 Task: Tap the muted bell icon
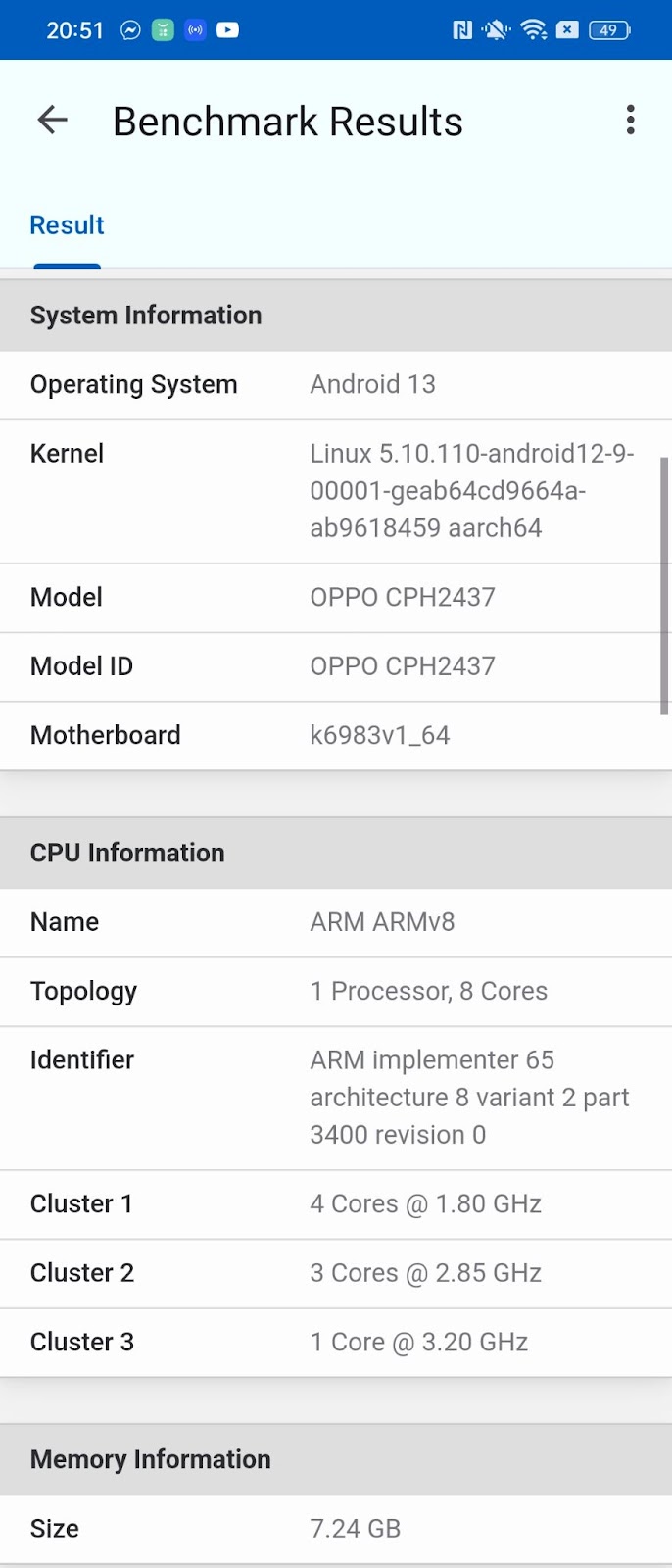pos(496,30)
